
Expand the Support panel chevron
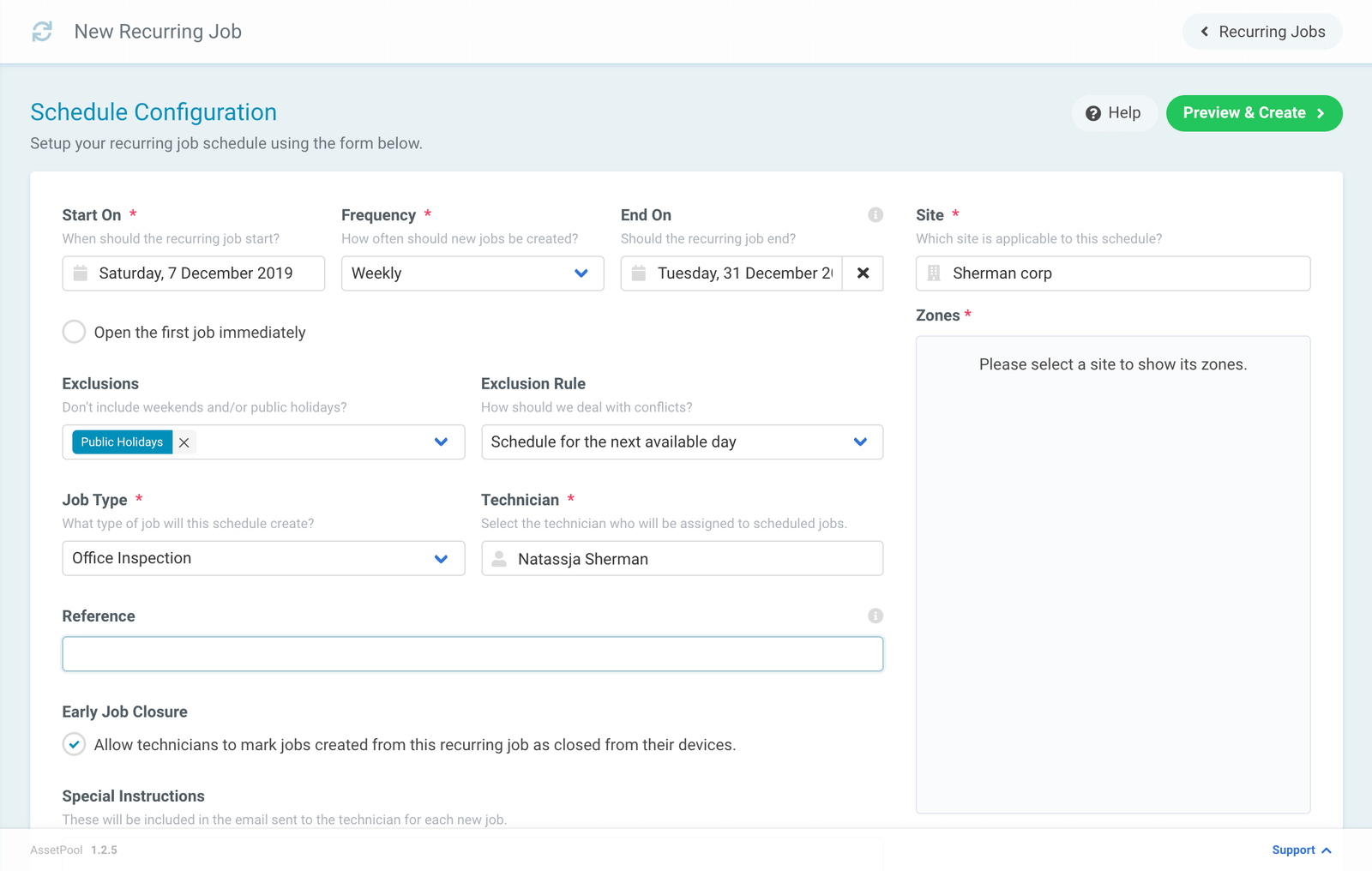(1327, 850)
